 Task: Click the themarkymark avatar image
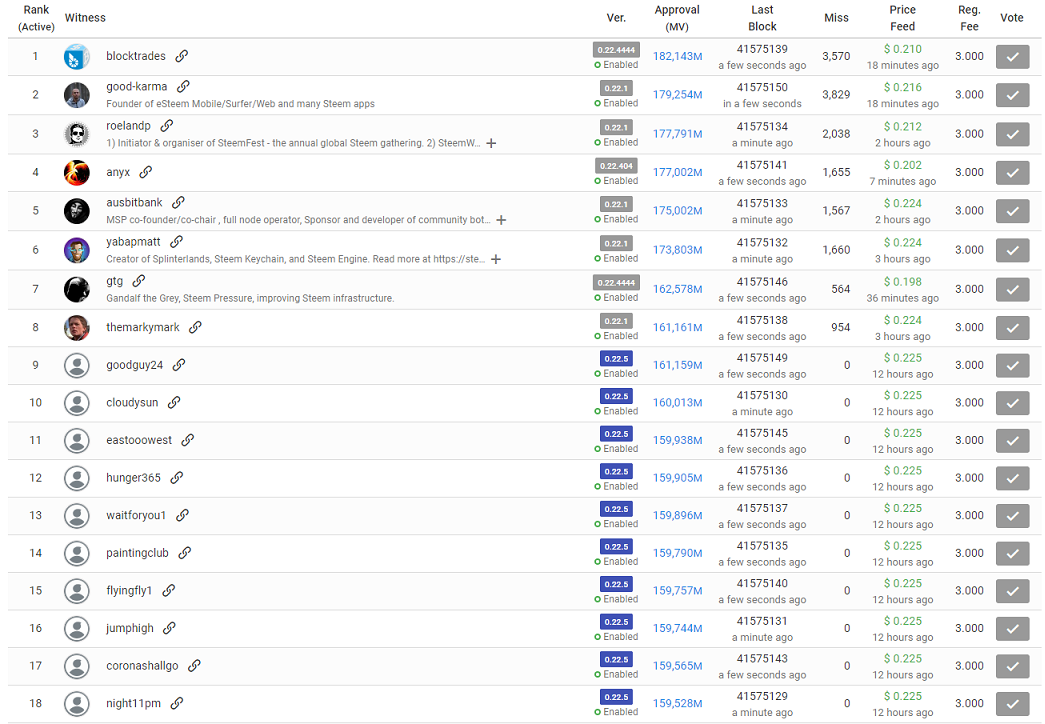[77, 327]
